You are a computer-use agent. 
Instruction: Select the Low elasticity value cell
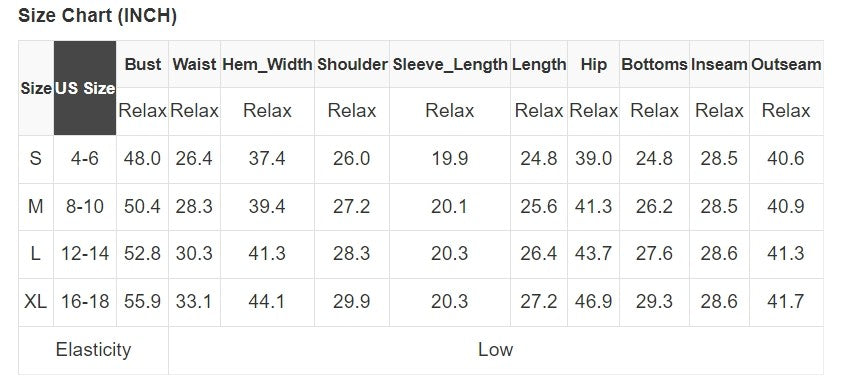coord(496,350)
